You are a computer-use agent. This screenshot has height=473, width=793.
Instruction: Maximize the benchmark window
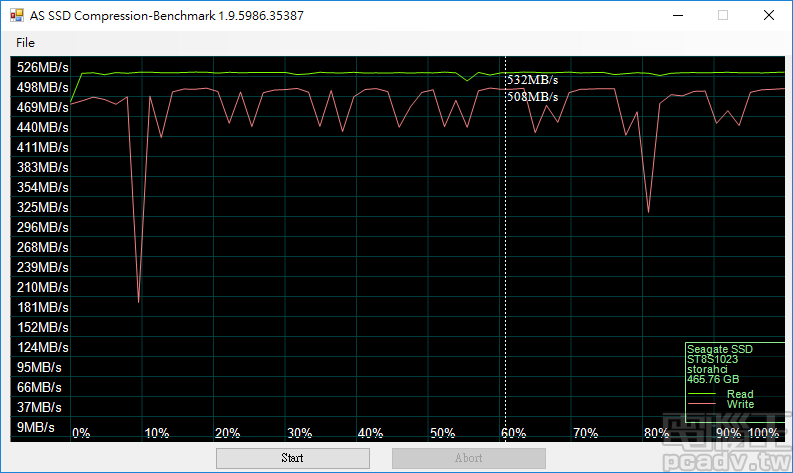(x=723, y=15)
